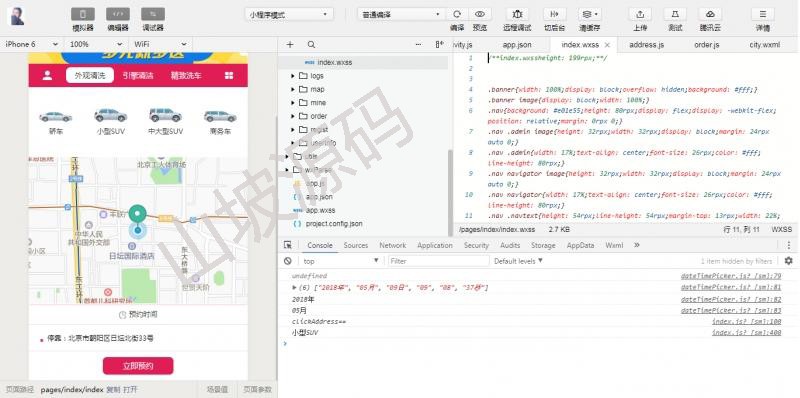
Task: Click the search icon in file panel
Action: 311,44
